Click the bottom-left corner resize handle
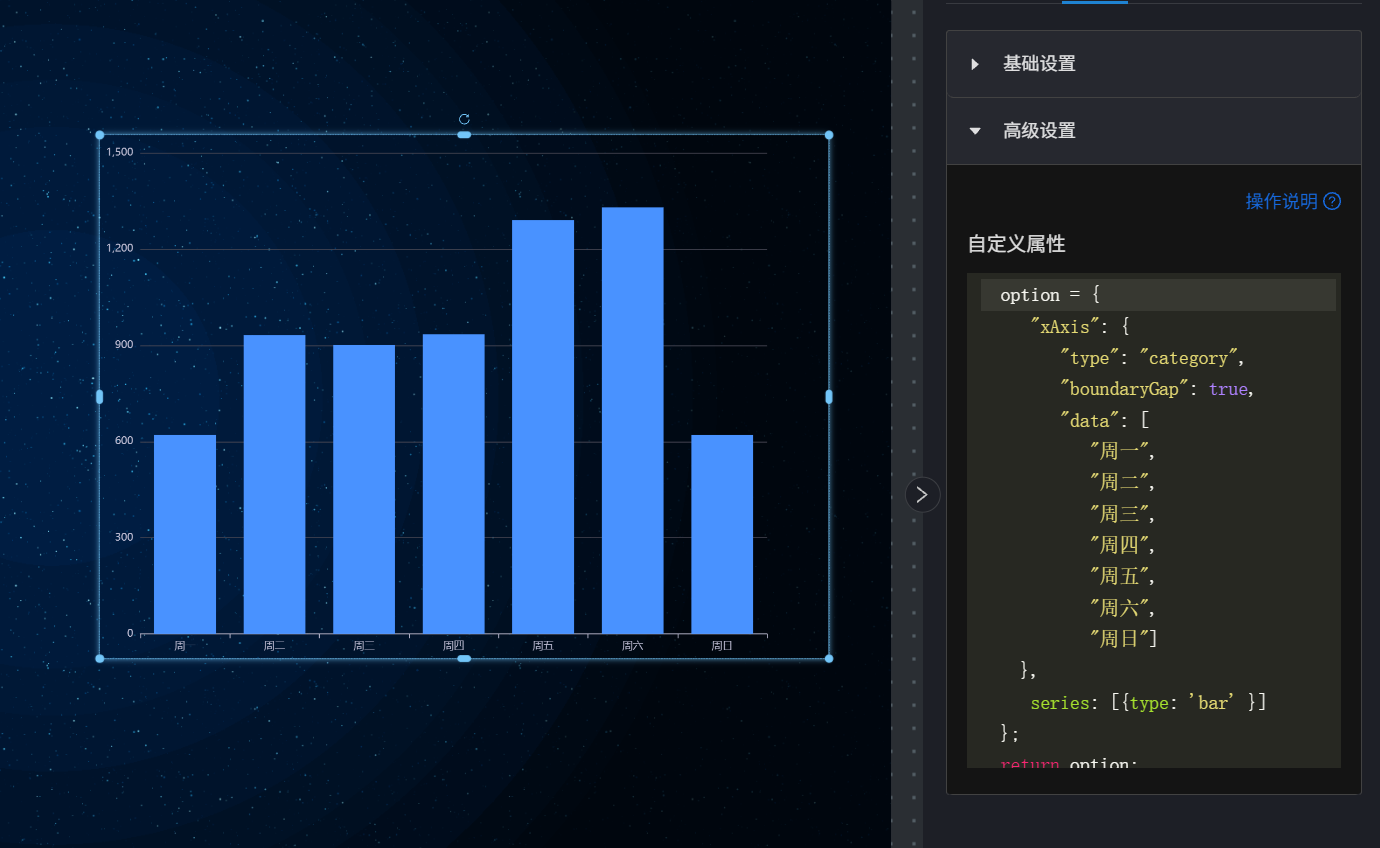Image resolution: width=1380 pixels, height=848 pixels. pyautogui.click(x=99, y=658)
